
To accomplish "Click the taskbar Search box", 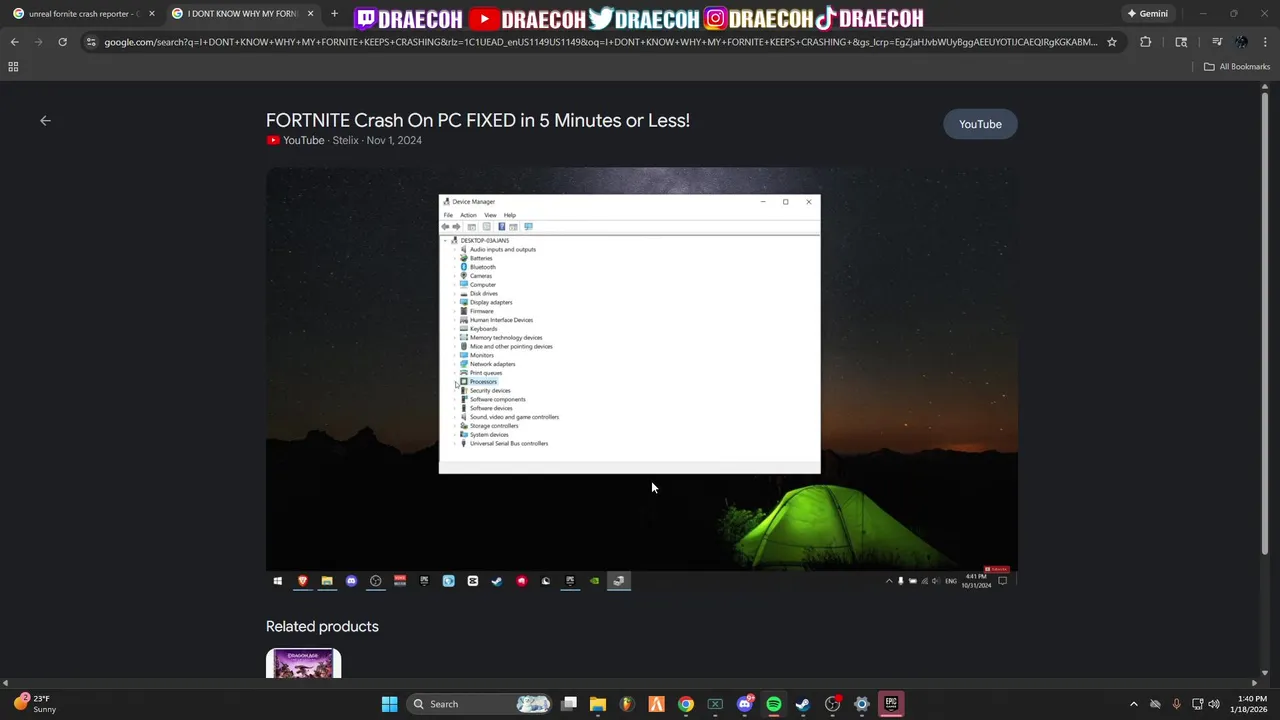I will click(x=480, y=704).
